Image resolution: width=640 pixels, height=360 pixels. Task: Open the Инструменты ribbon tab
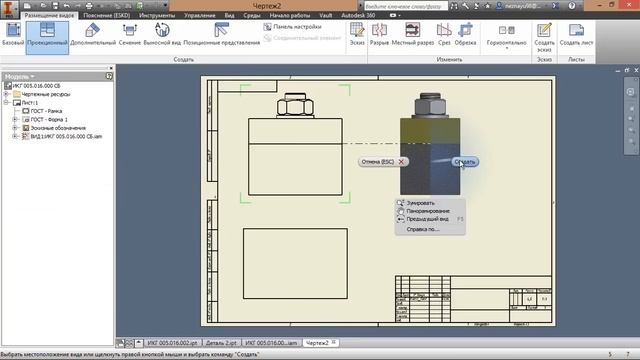tap(157, 16)
